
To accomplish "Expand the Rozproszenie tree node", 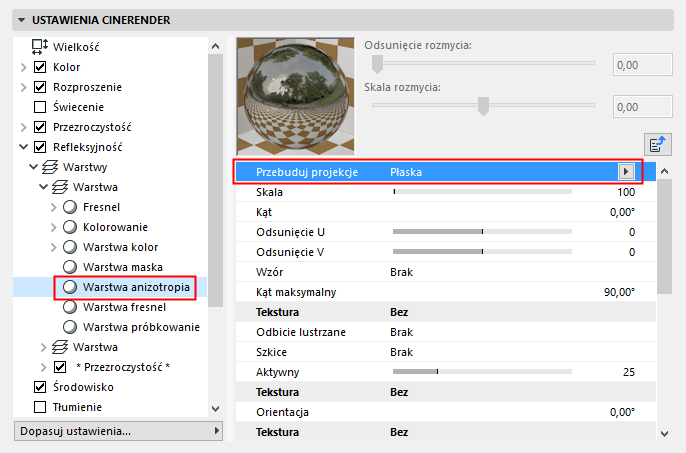I will 23,87.
